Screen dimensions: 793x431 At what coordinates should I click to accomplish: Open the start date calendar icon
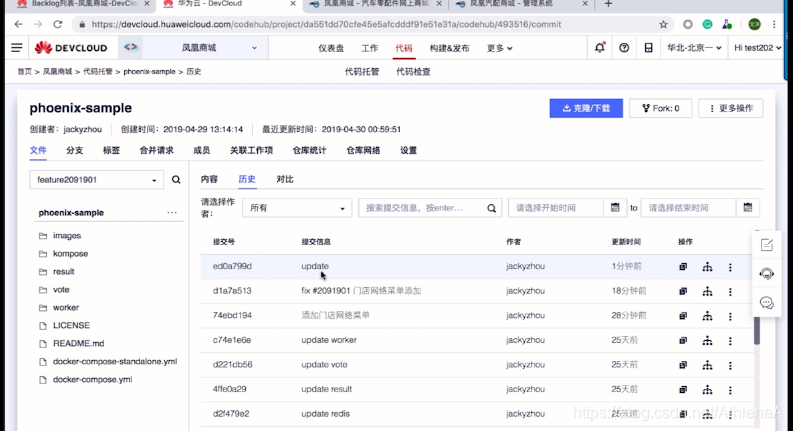pyautogui.click(x=615, y=207)
